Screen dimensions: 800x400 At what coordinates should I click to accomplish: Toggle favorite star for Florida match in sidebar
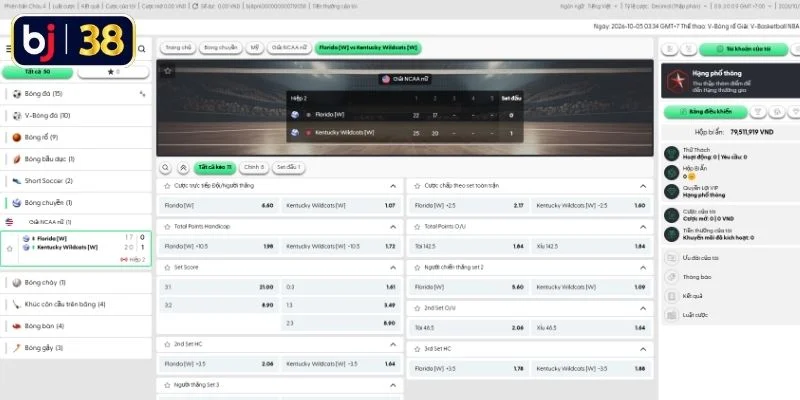9,248
